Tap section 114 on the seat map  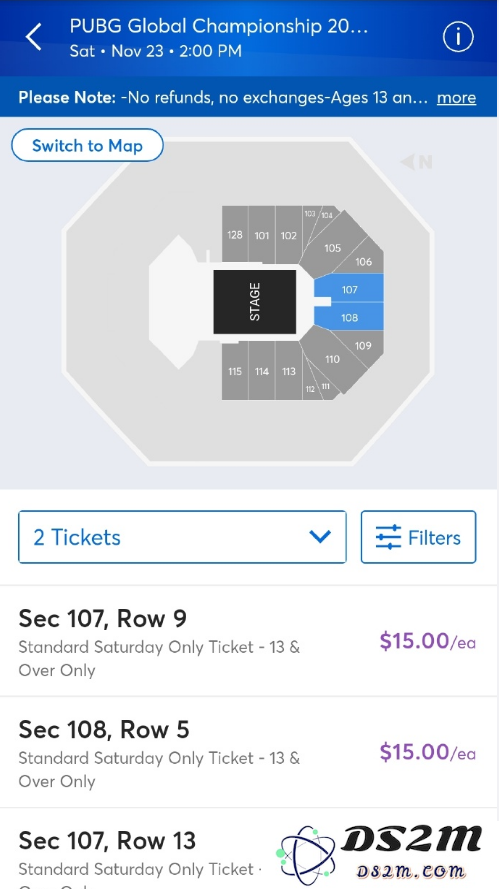(261, 370)
